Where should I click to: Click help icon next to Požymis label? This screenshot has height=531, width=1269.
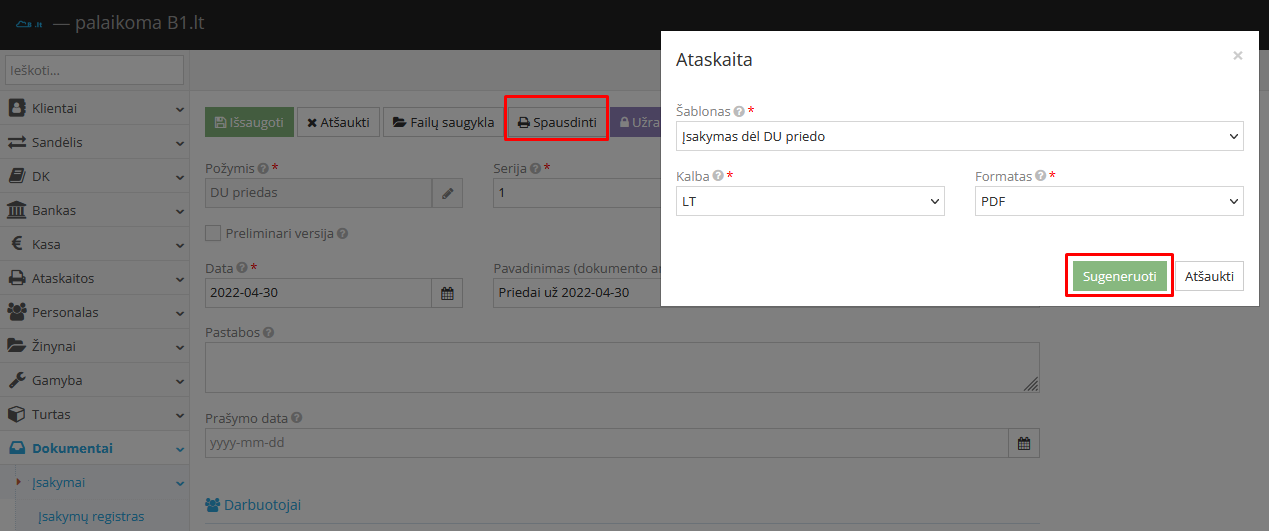[263, 169]
